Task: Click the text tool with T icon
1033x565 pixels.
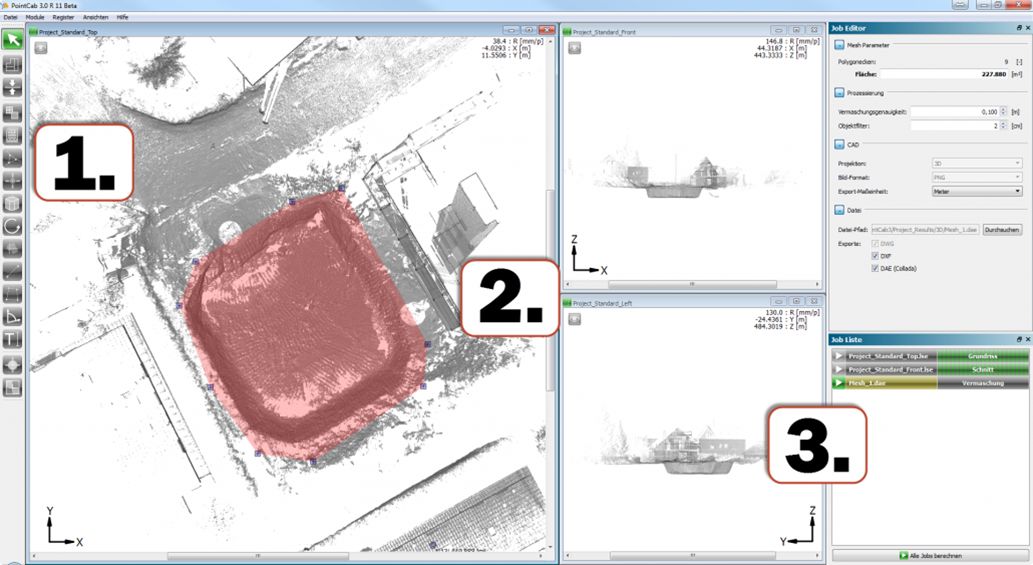Action: (13, 339)
